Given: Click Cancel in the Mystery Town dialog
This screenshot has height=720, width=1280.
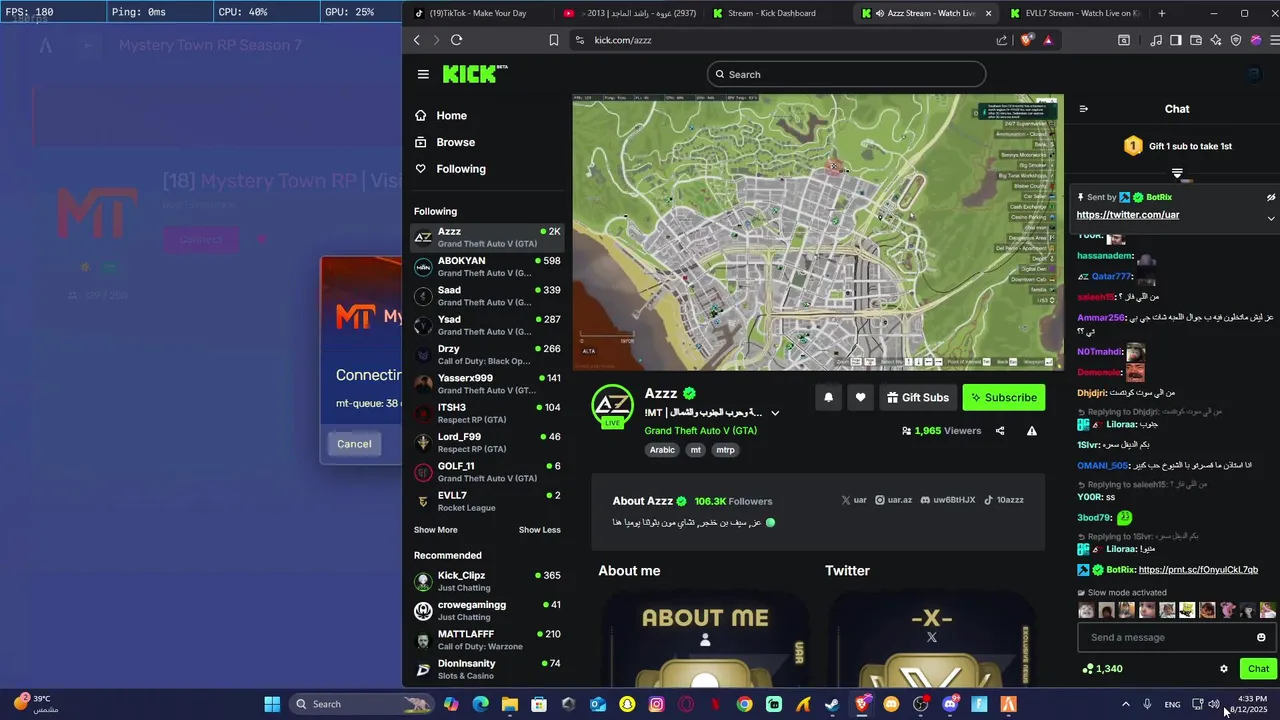Looking at the screenshot, I should tap(354, 444).
